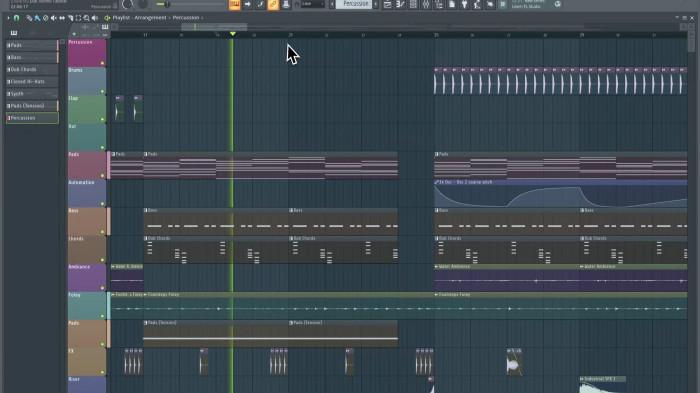The image size is (700, 393).
Task: Click the Foley track header
Action: [x=87, y=306]
